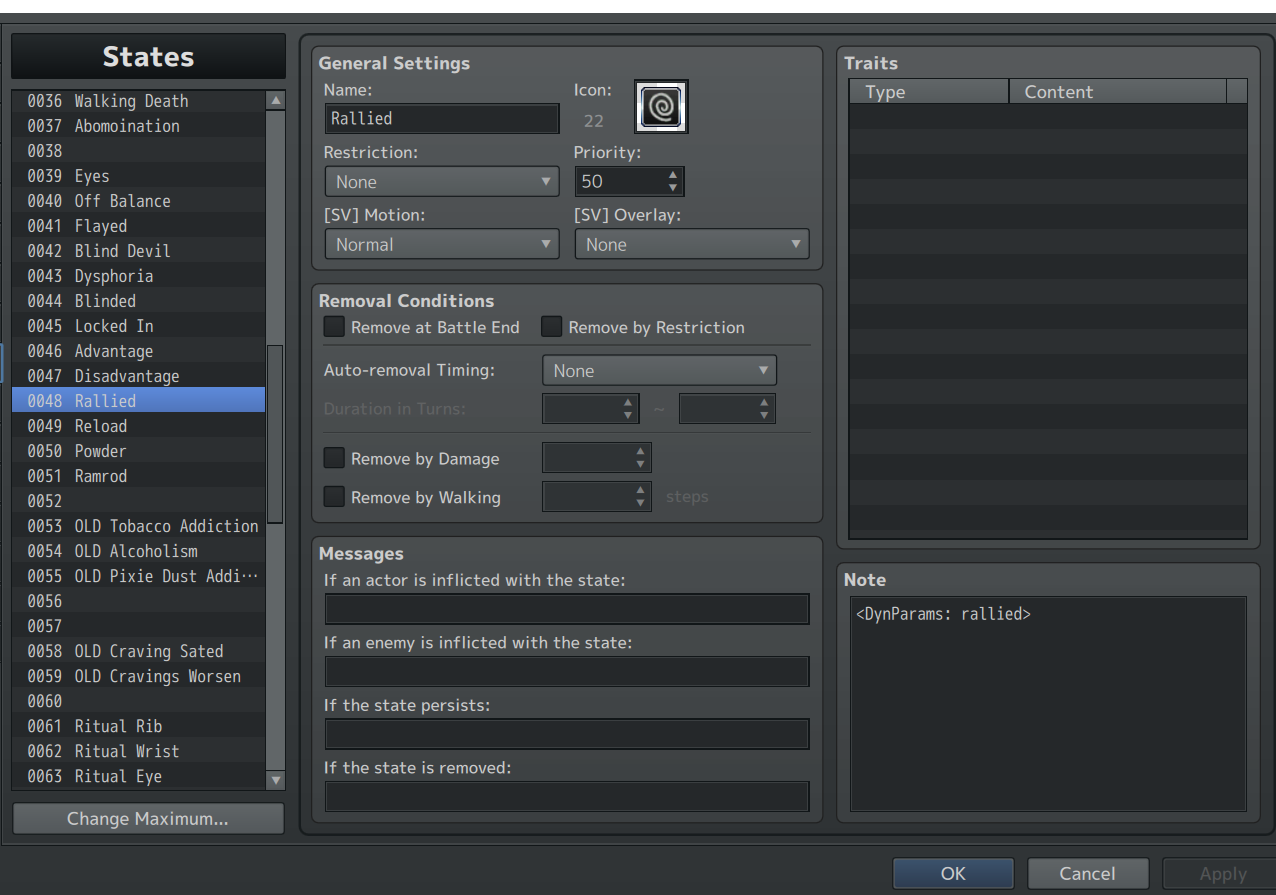Click the states list scrollbar thumb
Viewport: 1276px width, 895px height.
(276, 434)
